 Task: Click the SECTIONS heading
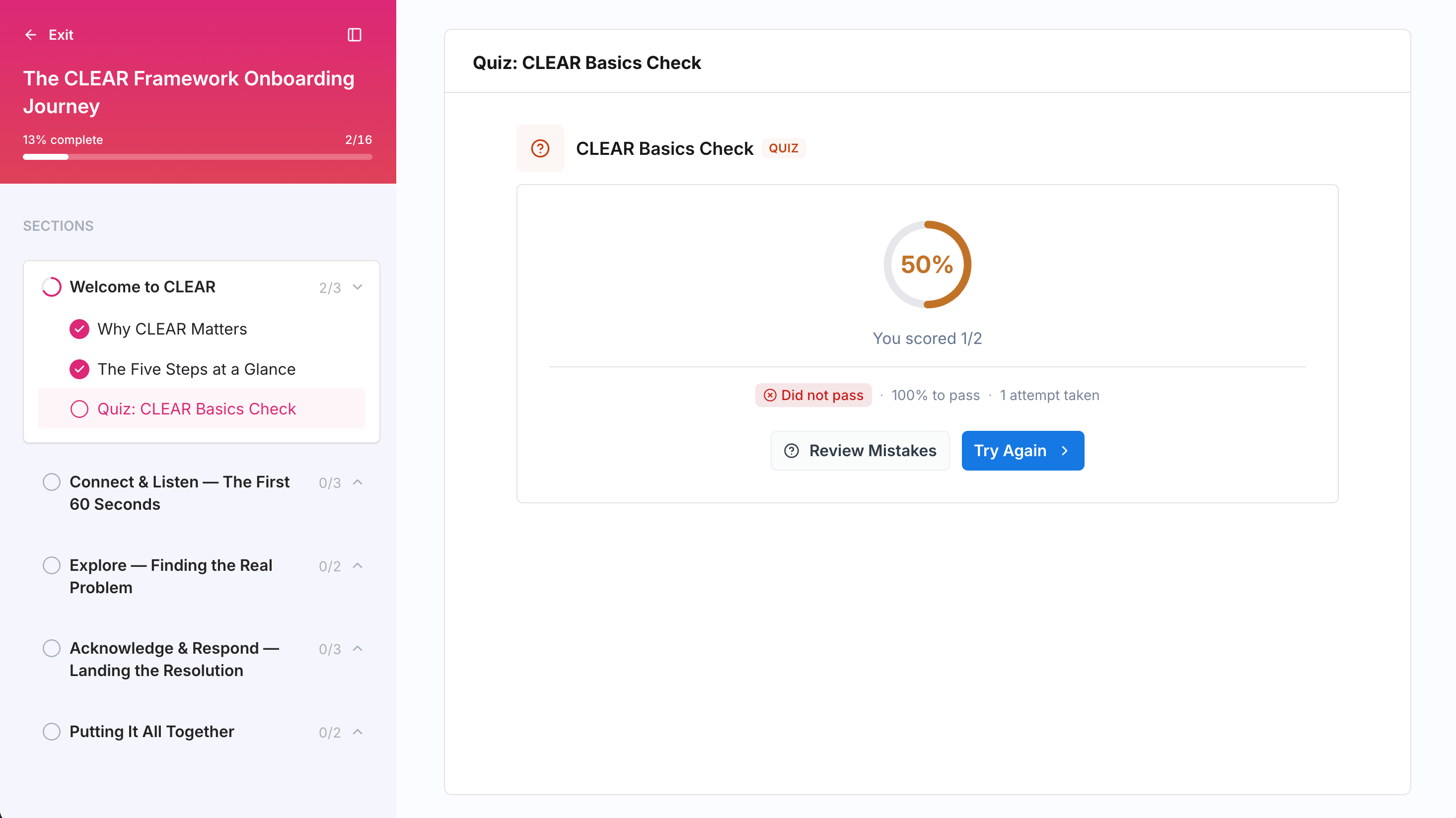click(58, 226)
